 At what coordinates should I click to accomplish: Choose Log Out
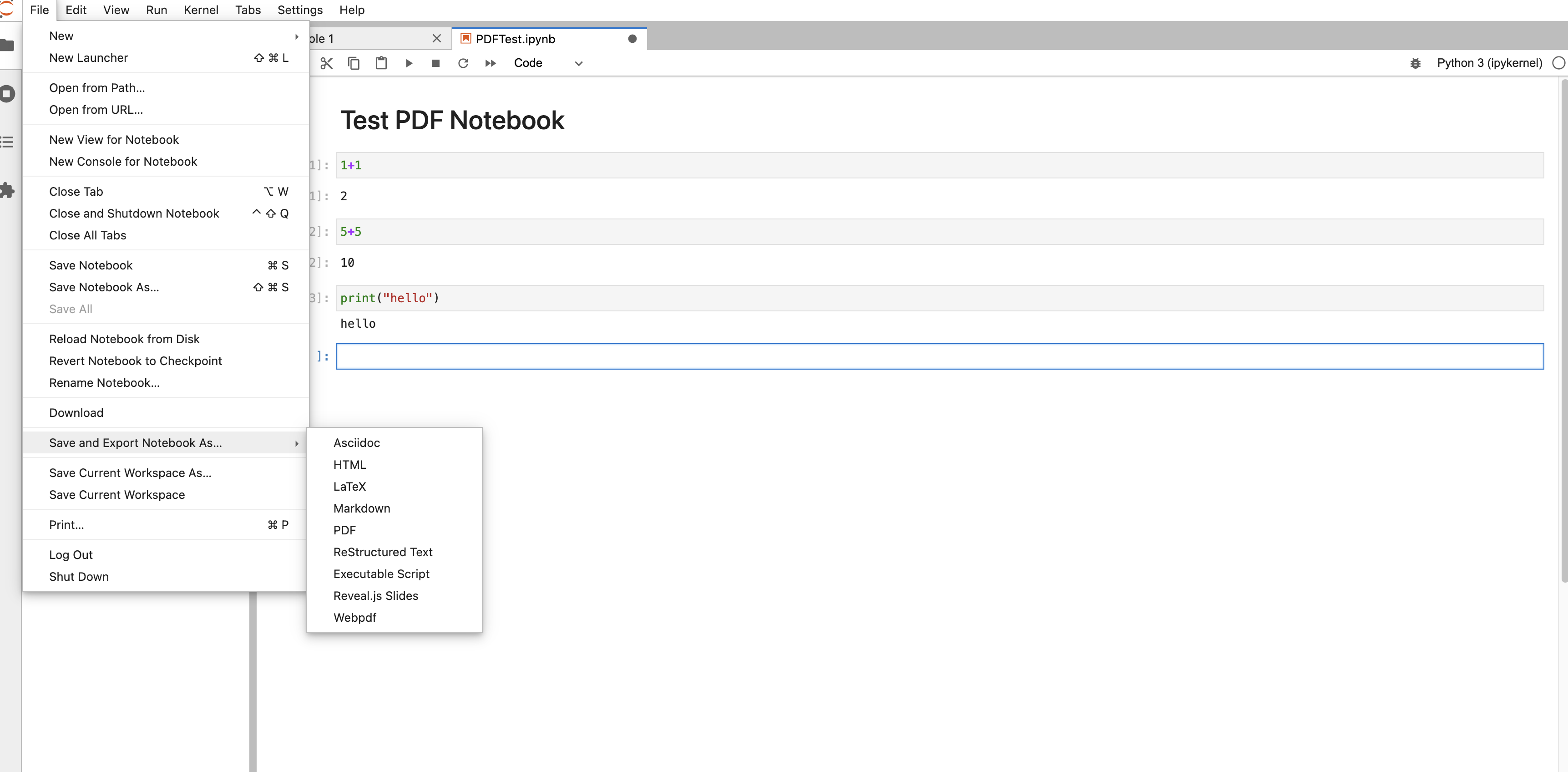[x=166, y=554]
